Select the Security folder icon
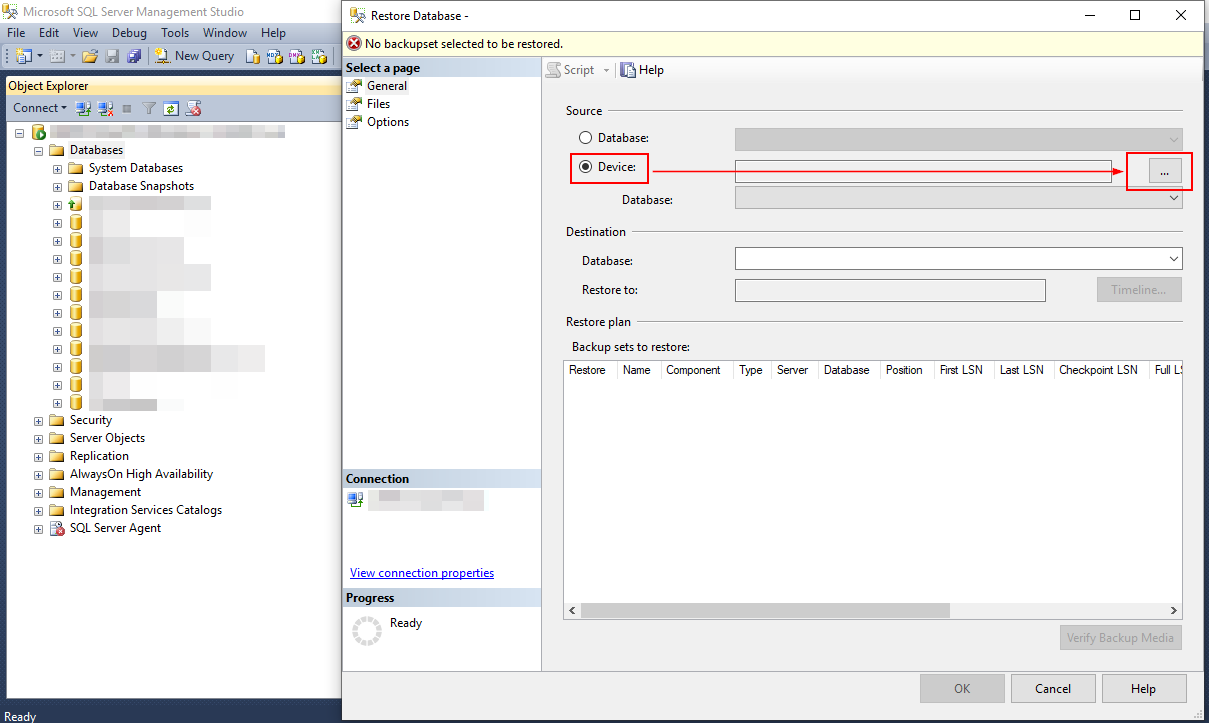This screenshot has width=1209, height=723. coord(56,420)
